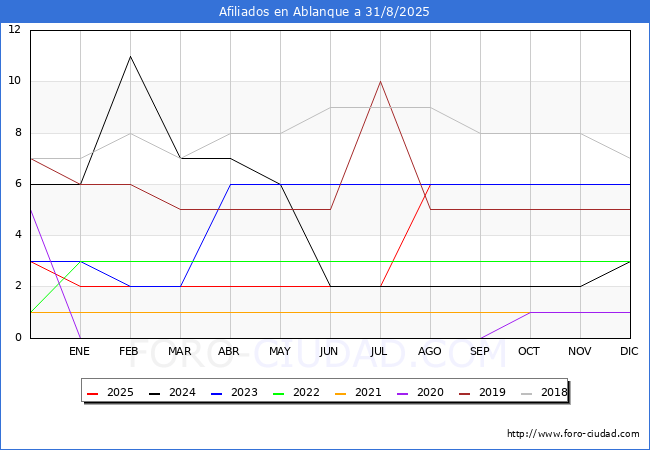Open the foro-ciudad.com link
This screenshot has height=450, width=650.
[573, 434]
